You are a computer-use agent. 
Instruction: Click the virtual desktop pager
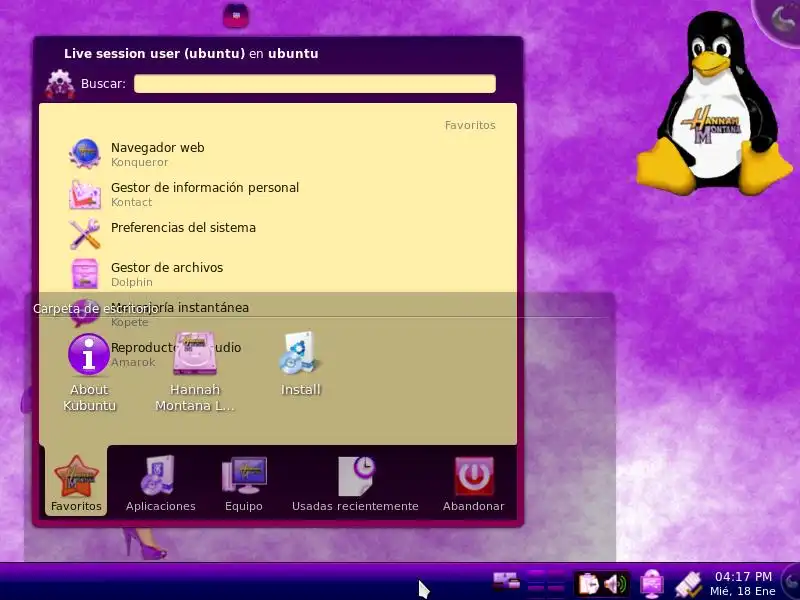[546, 583]
